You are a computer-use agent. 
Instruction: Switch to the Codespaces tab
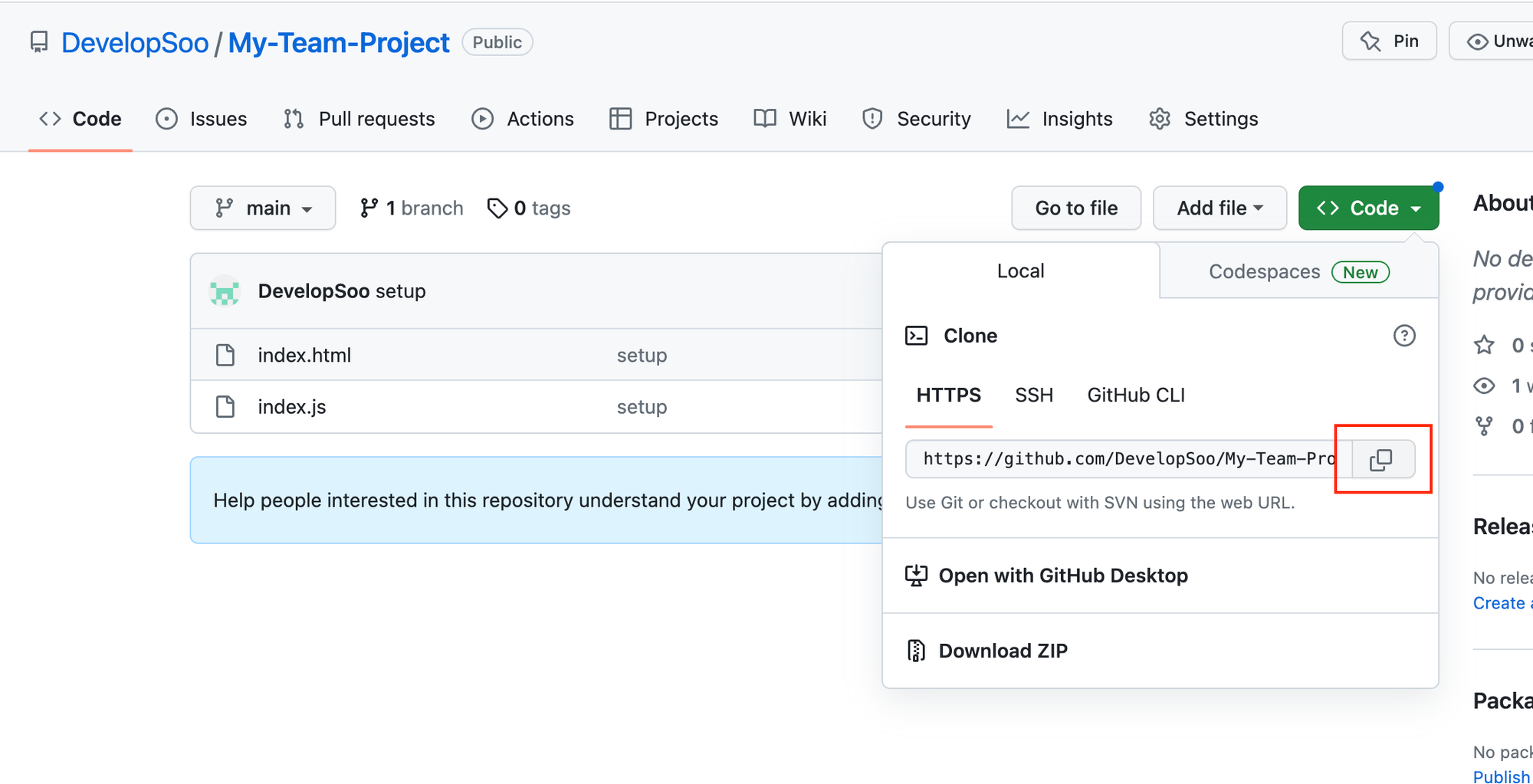(1298, 272)
